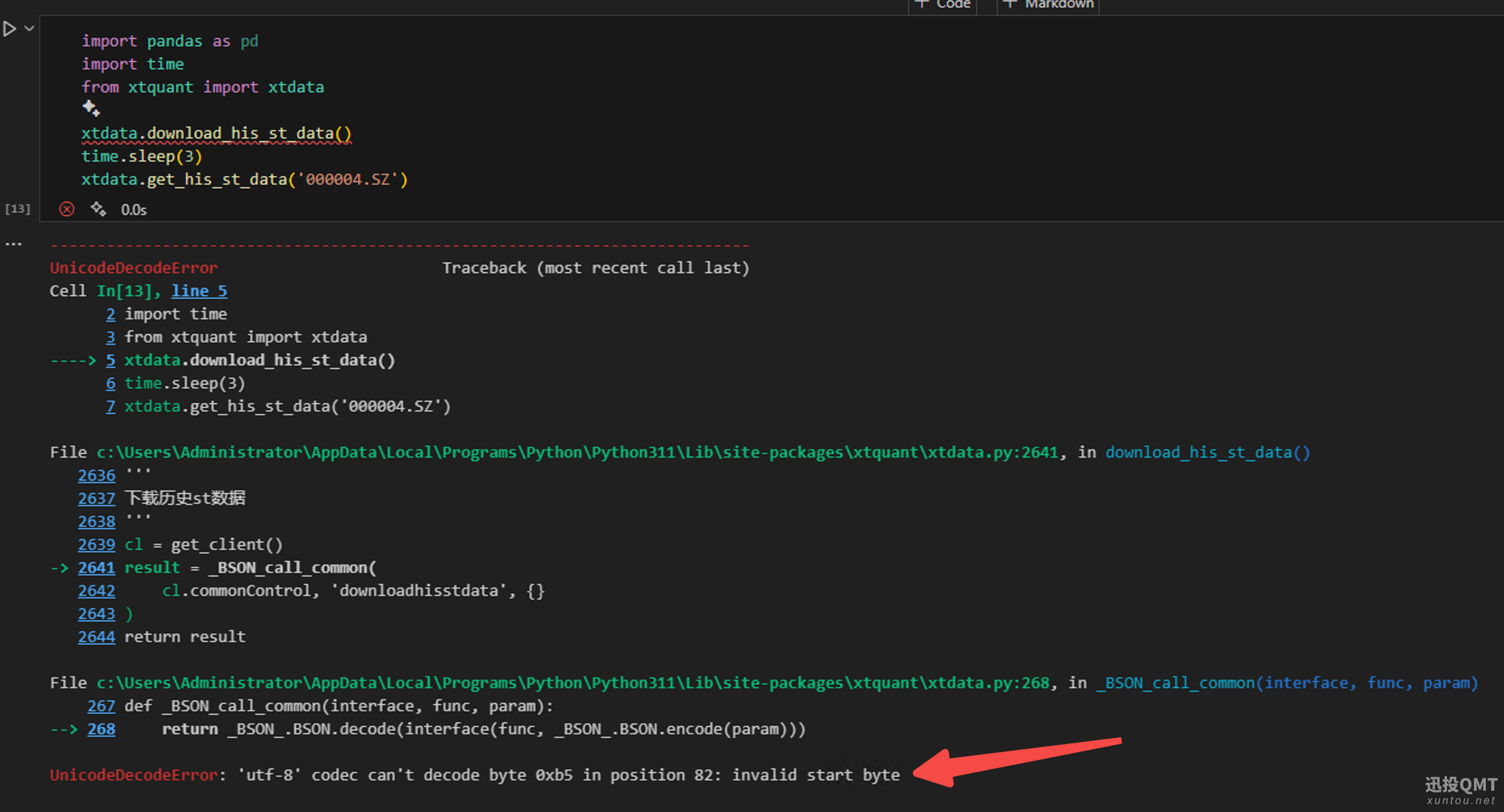Follow line number 3 link in traceback

[x=110, y=337]
